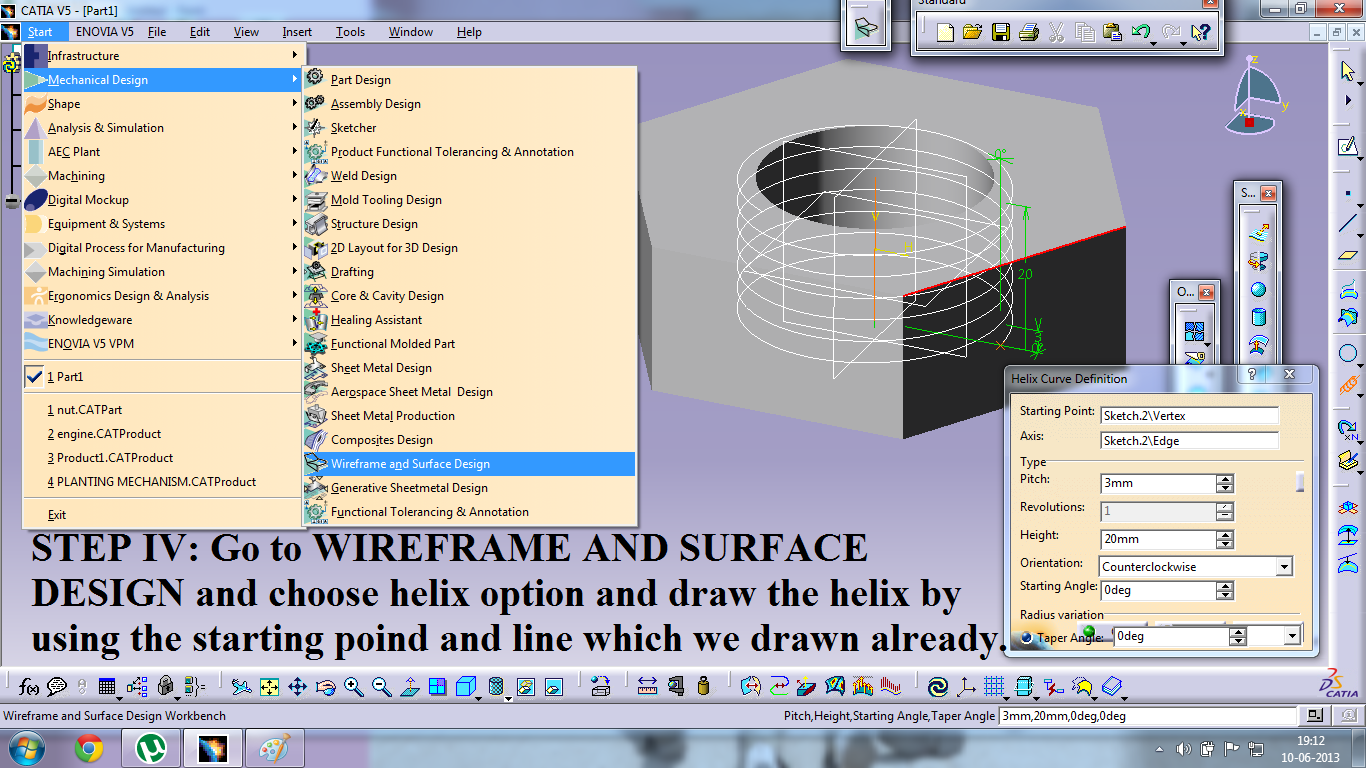1366x768 pixels.
Task: Click the What's This help pointer icon
Action: (1200, 33)
